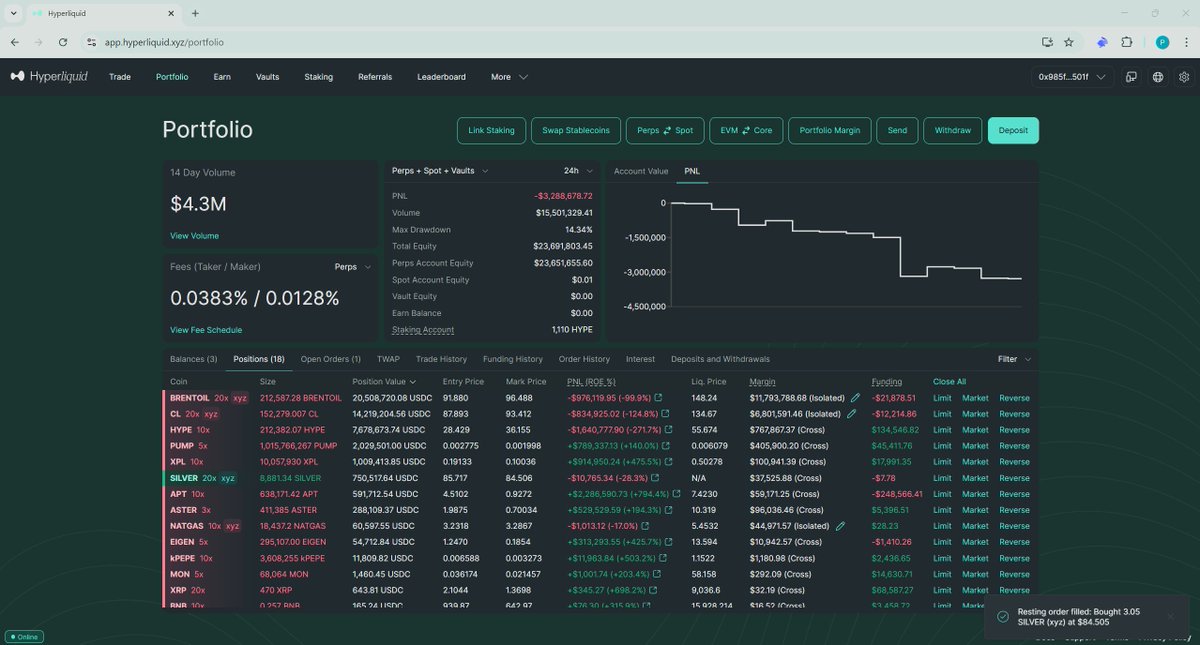Open the Perps + Spot + Vaults selector
Image resolution: width=1200 pixels, height=645 pixels.
coord(439,171)
